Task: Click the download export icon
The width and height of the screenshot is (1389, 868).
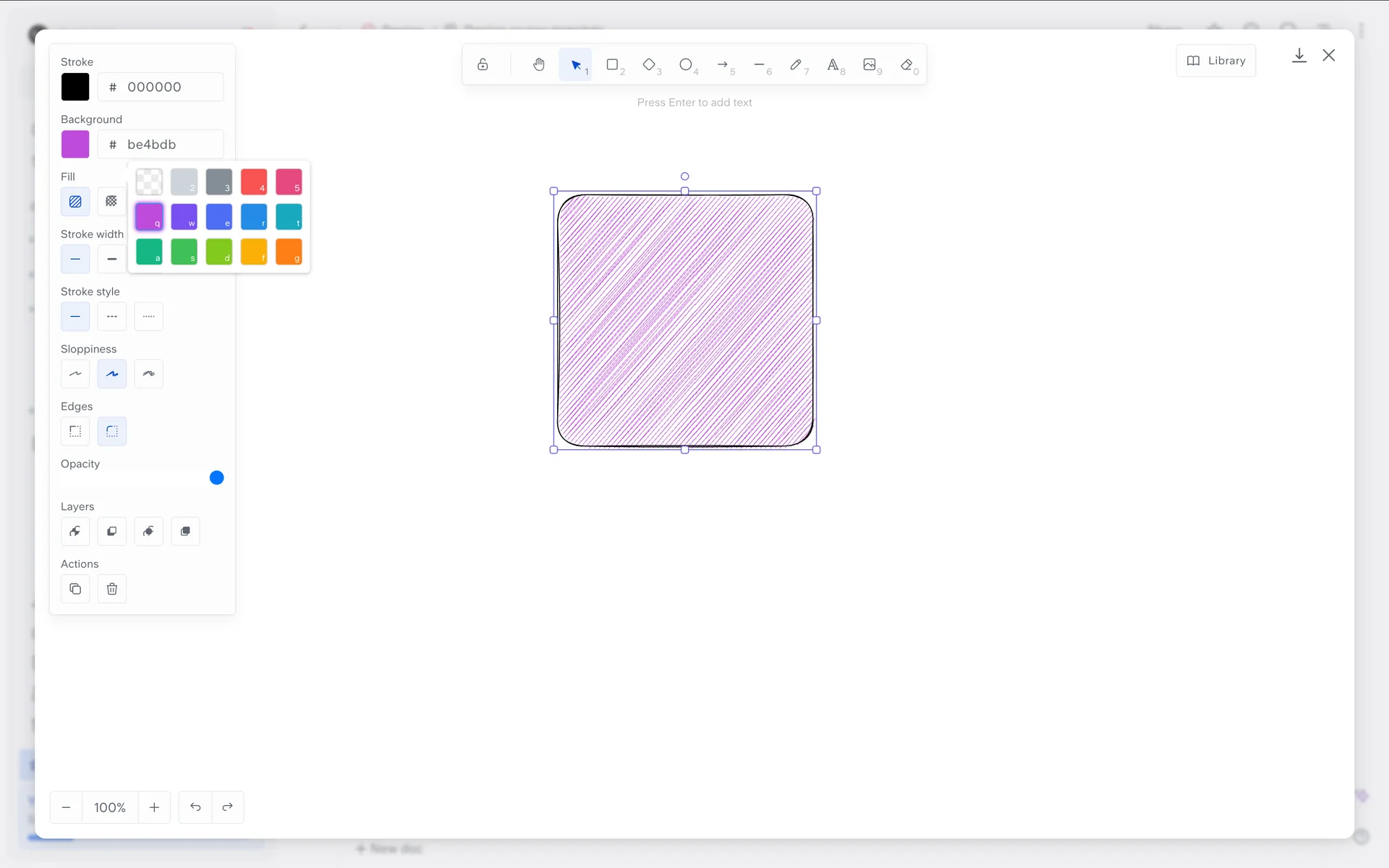Action: (1299, 56)
